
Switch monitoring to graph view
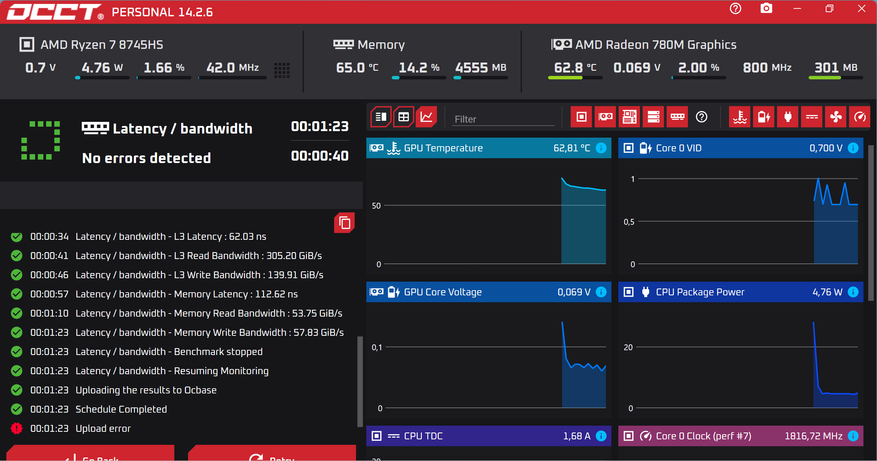click(x=427, y=117)
